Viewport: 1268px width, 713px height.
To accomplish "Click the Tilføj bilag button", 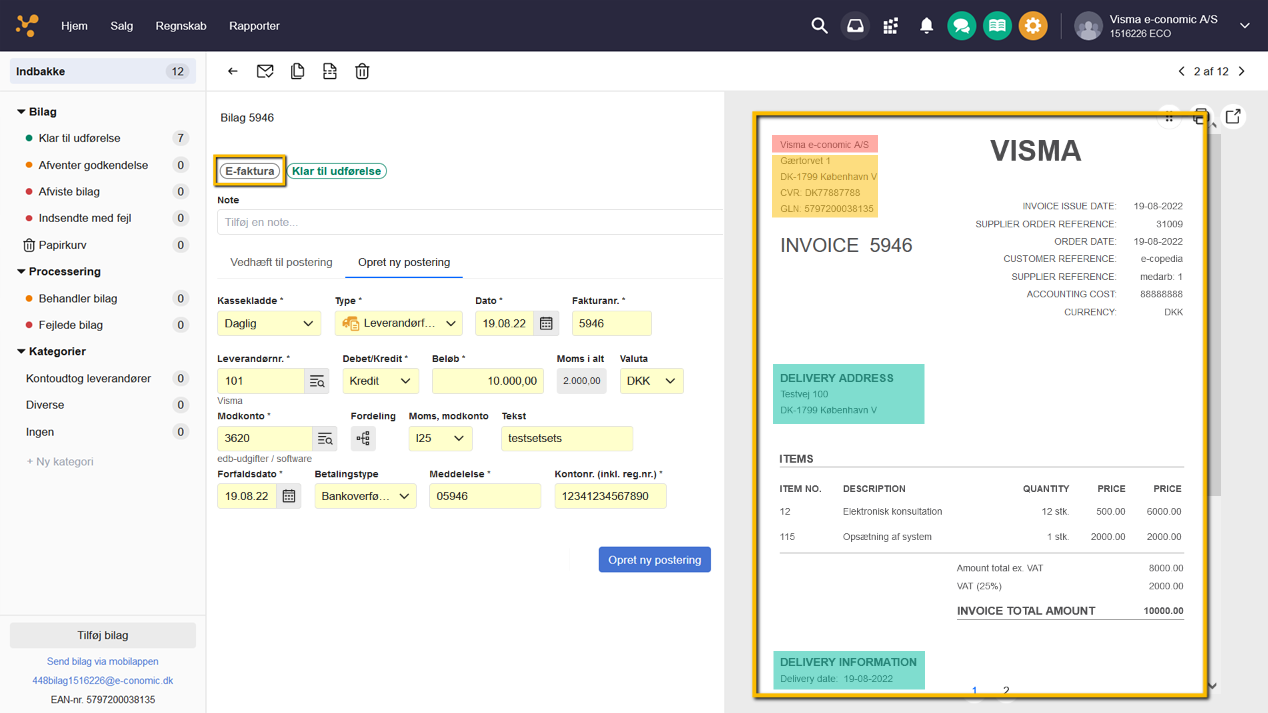I will [x=103, y=635].
